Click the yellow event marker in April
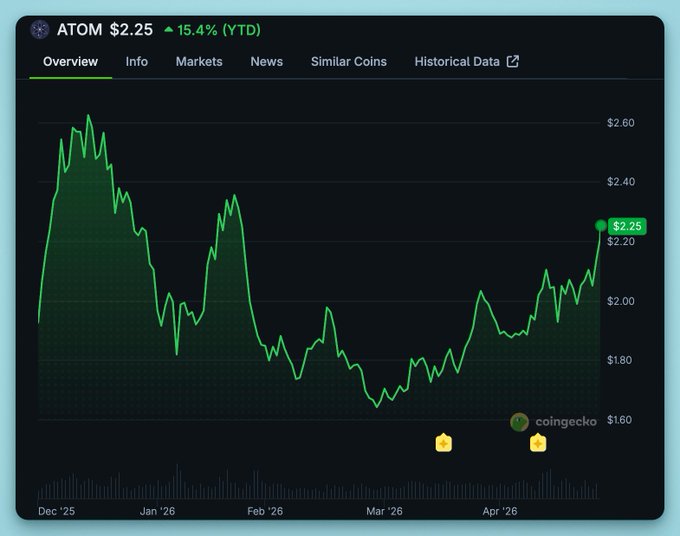680x536 pixels. pyautogui.click(x=538, y=443)
